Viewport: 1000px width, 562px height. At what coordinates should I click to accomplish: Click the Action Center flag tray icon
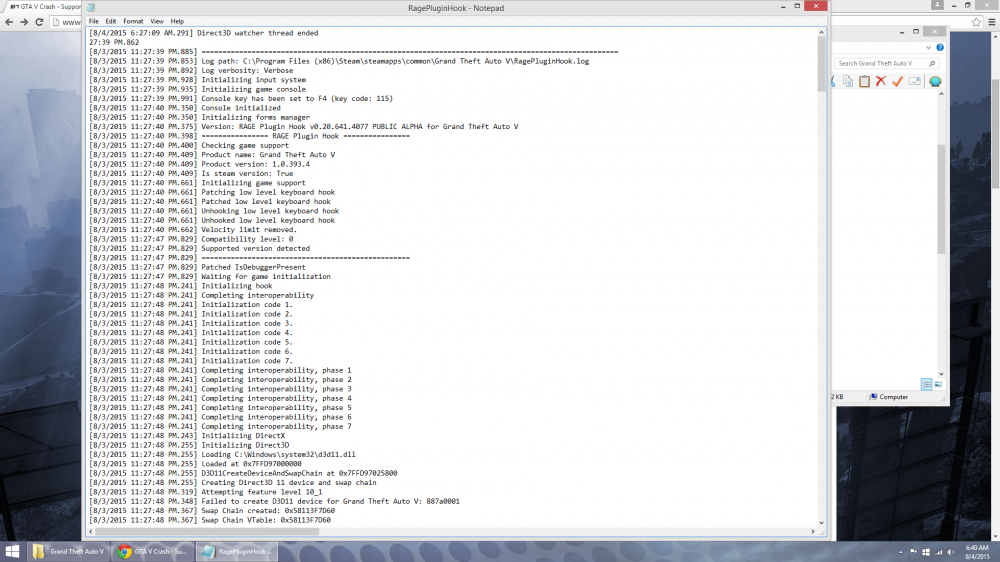pos(913,552)
